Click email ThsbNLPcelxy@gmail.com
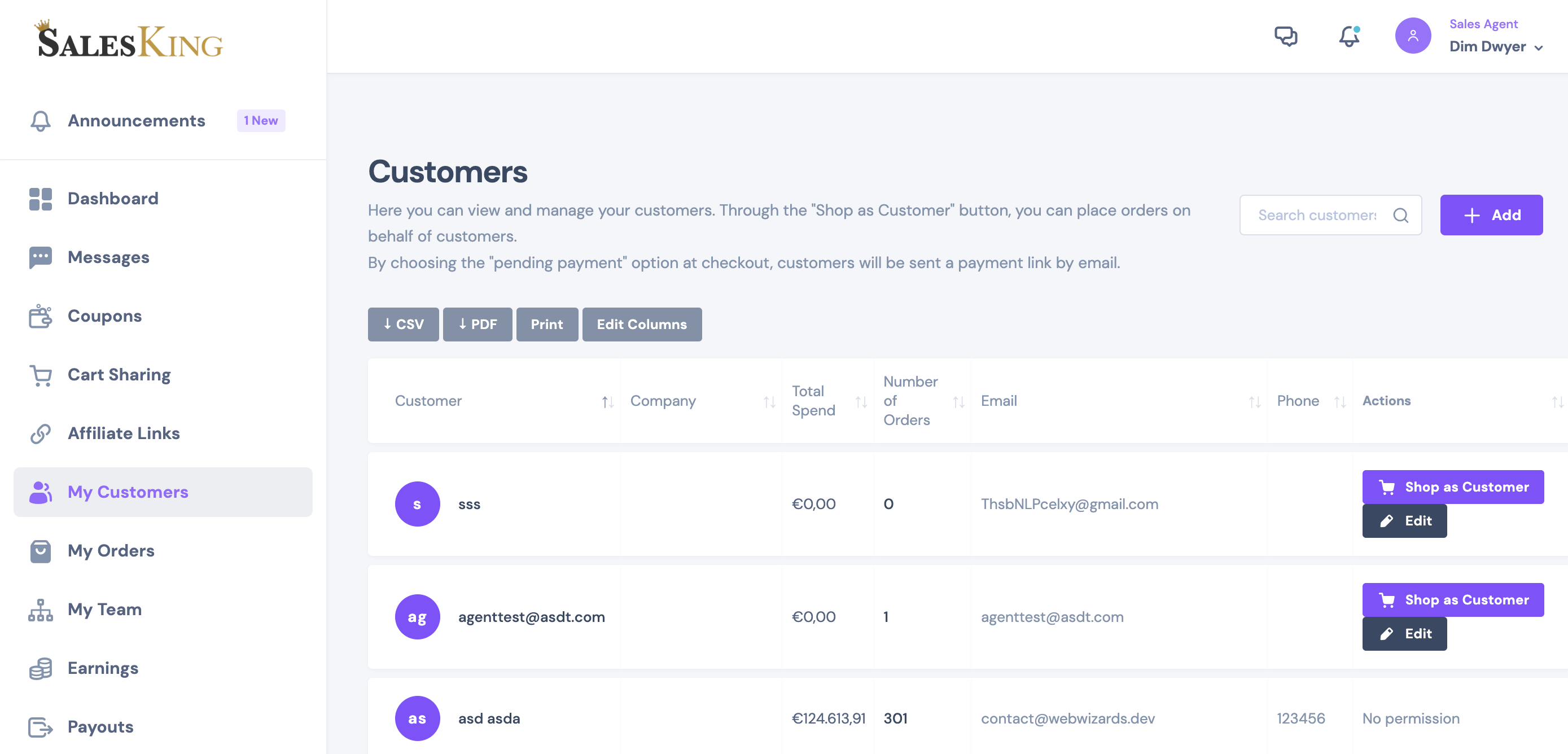The image size is (1568, 754). 1070,504
